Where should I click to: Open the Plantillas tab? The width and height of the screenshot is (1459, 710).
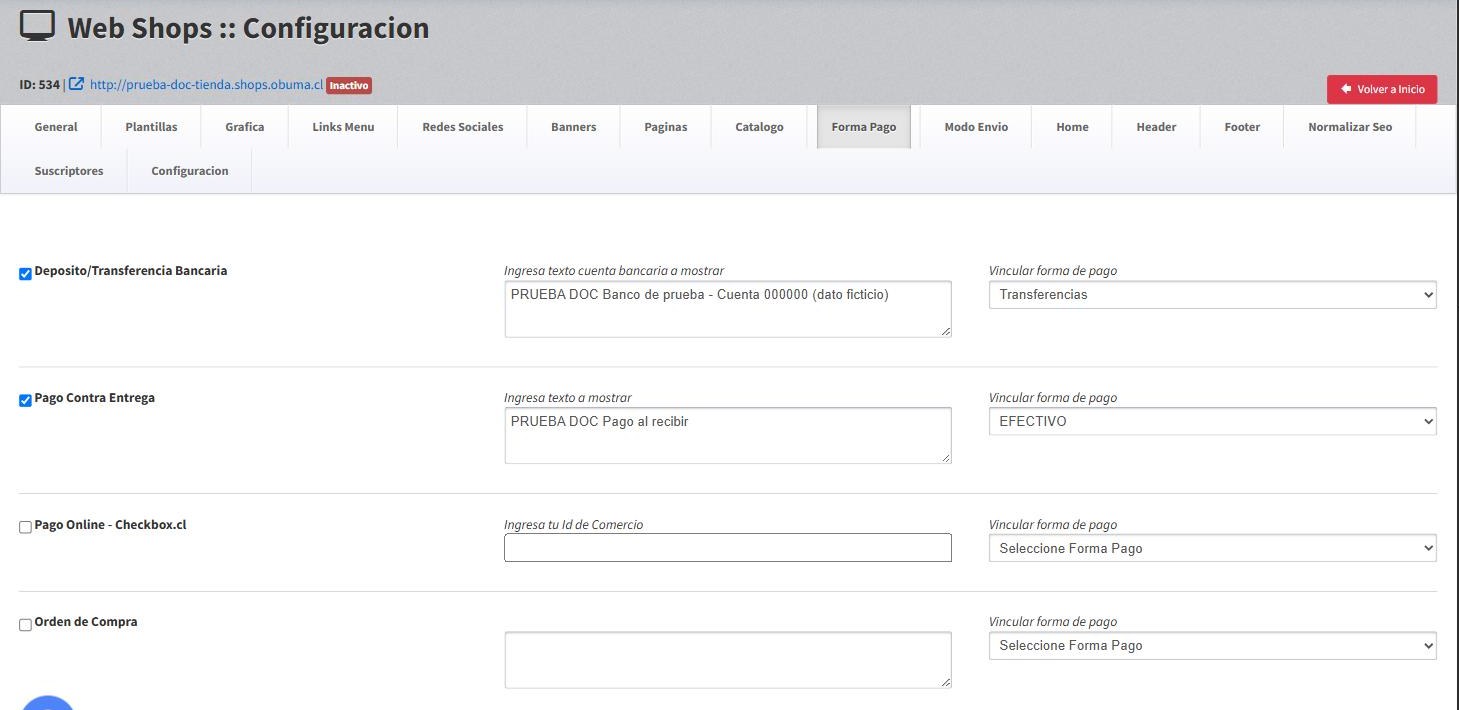(x=151, y=127)
